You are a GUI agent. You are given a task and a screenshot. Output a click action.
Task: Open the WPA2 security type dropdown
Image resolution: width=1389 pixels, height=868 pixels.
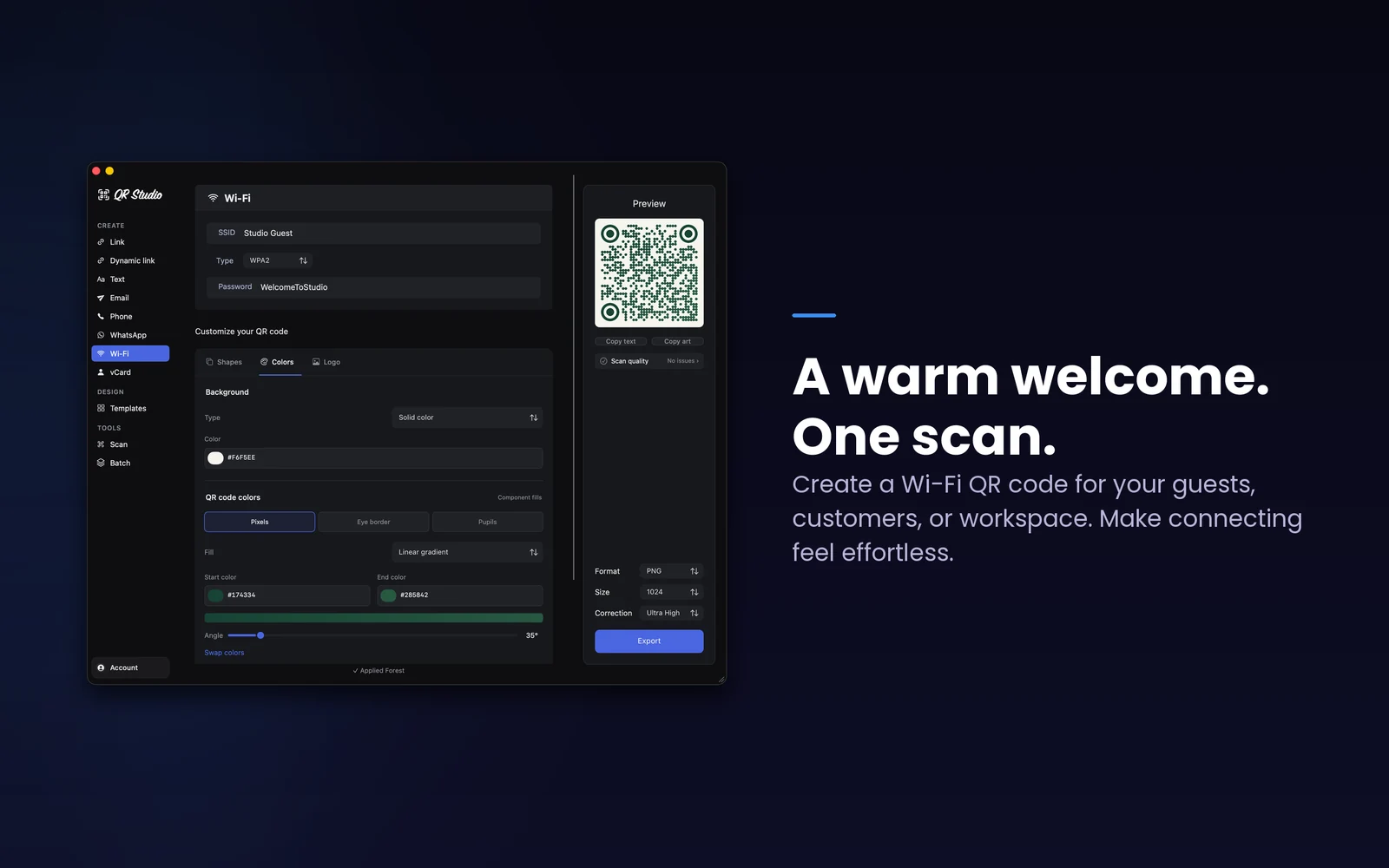pos(278,260)
